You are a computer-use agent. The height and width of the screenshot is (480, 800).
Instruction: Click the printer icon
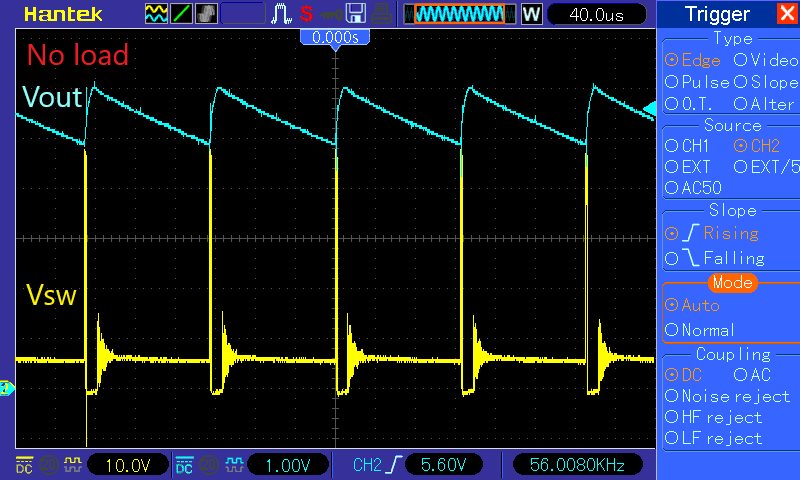pyautogui.click(x=381, y=14)
